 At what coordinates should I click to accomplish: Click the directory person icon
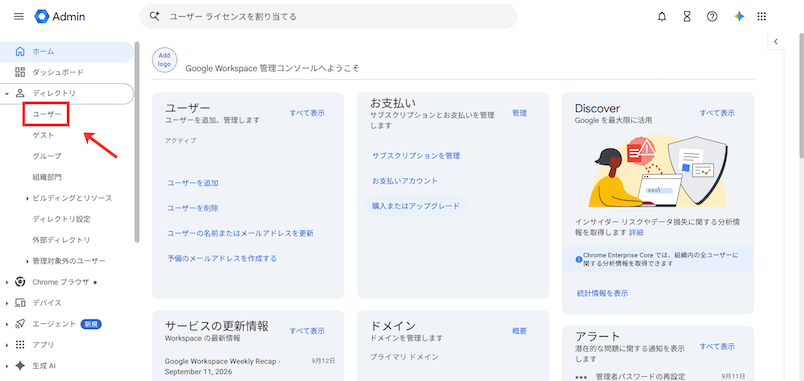pos(20,93)
